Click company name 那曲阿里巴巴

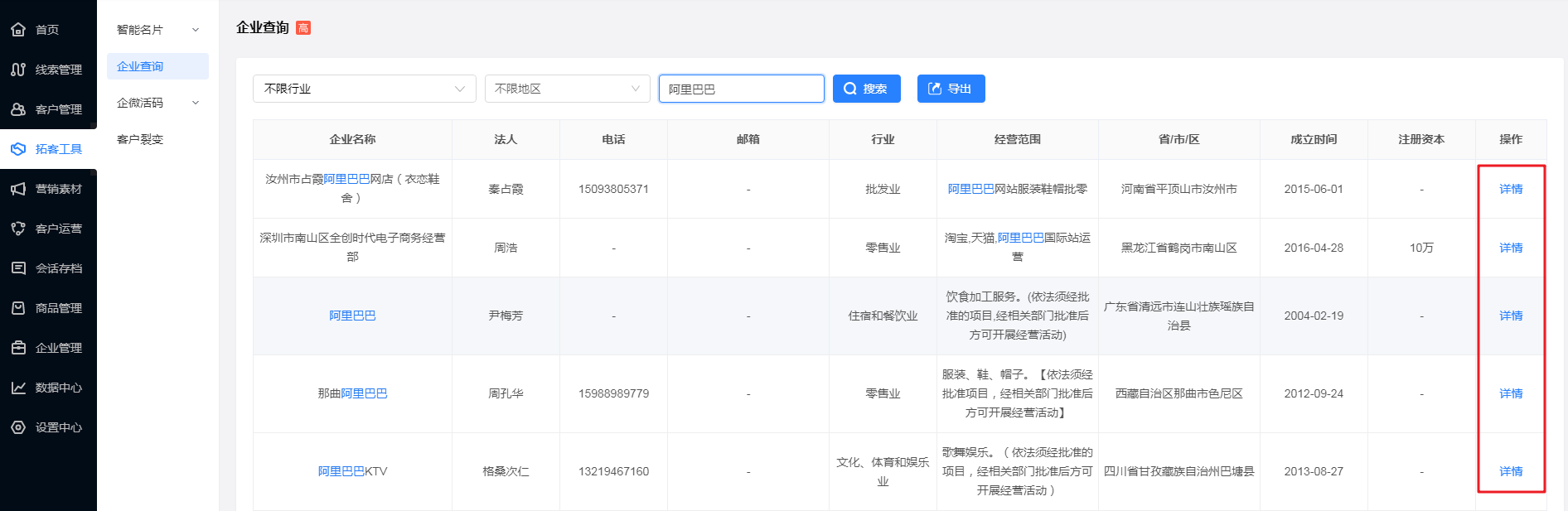click(352, 393)
